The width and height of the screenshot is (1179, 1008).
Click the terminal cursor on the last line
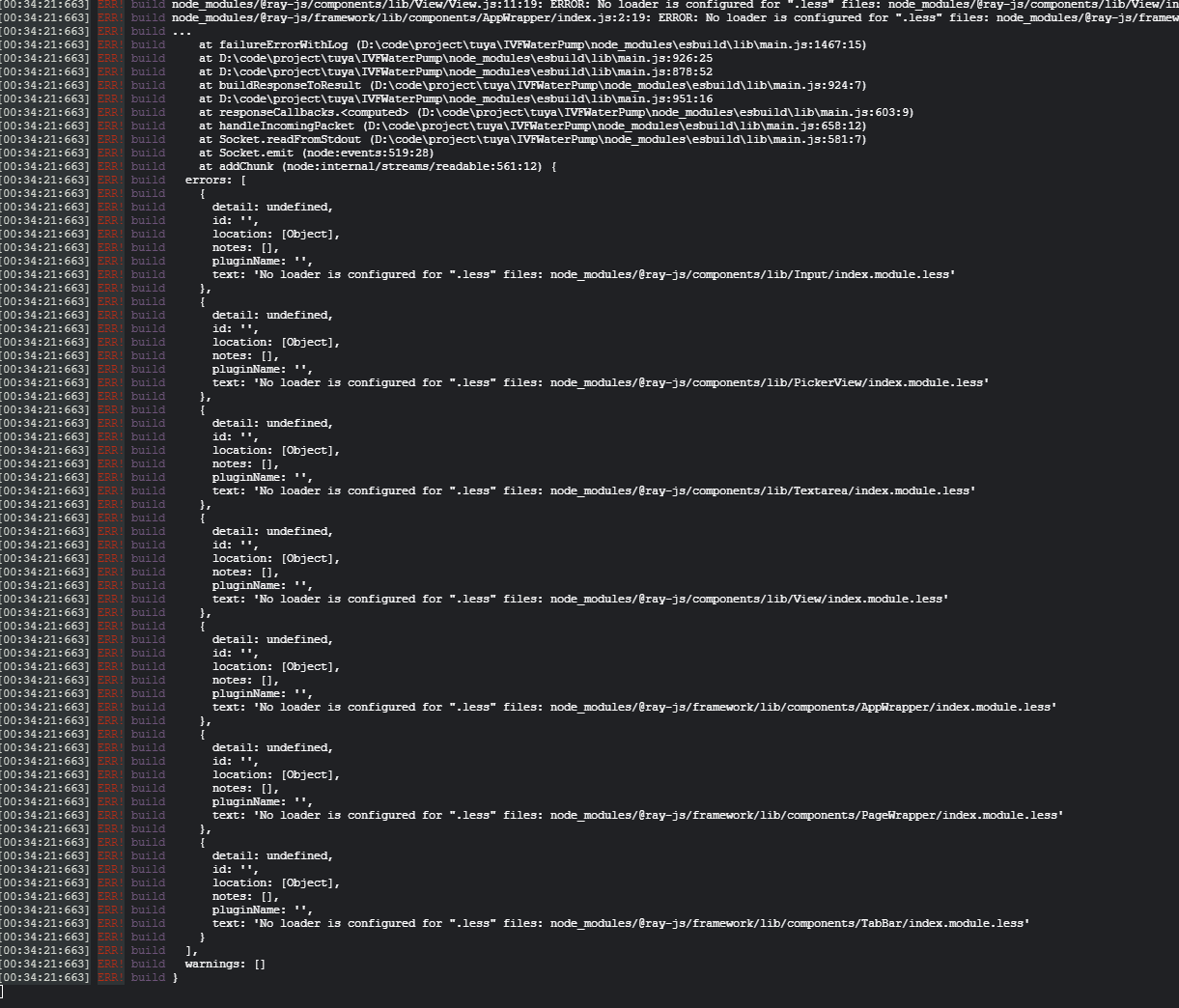click(x=3, y=992)
